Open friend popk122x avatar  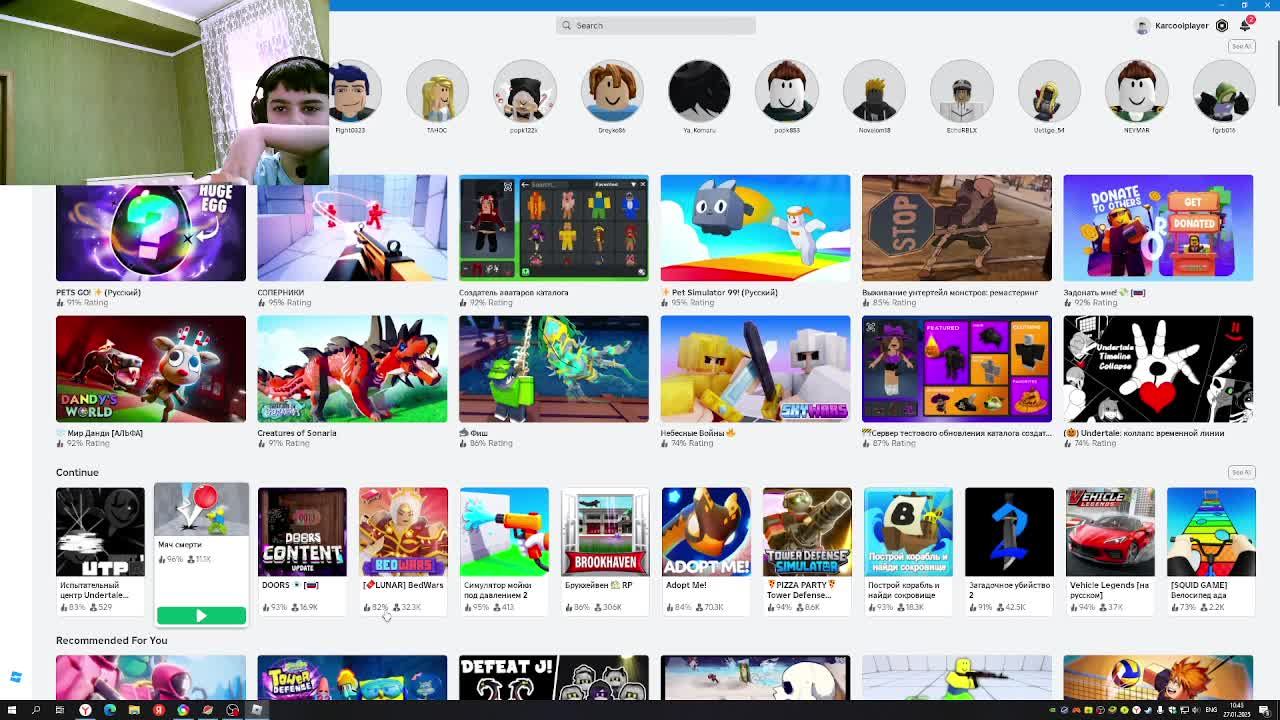(524, 91)
